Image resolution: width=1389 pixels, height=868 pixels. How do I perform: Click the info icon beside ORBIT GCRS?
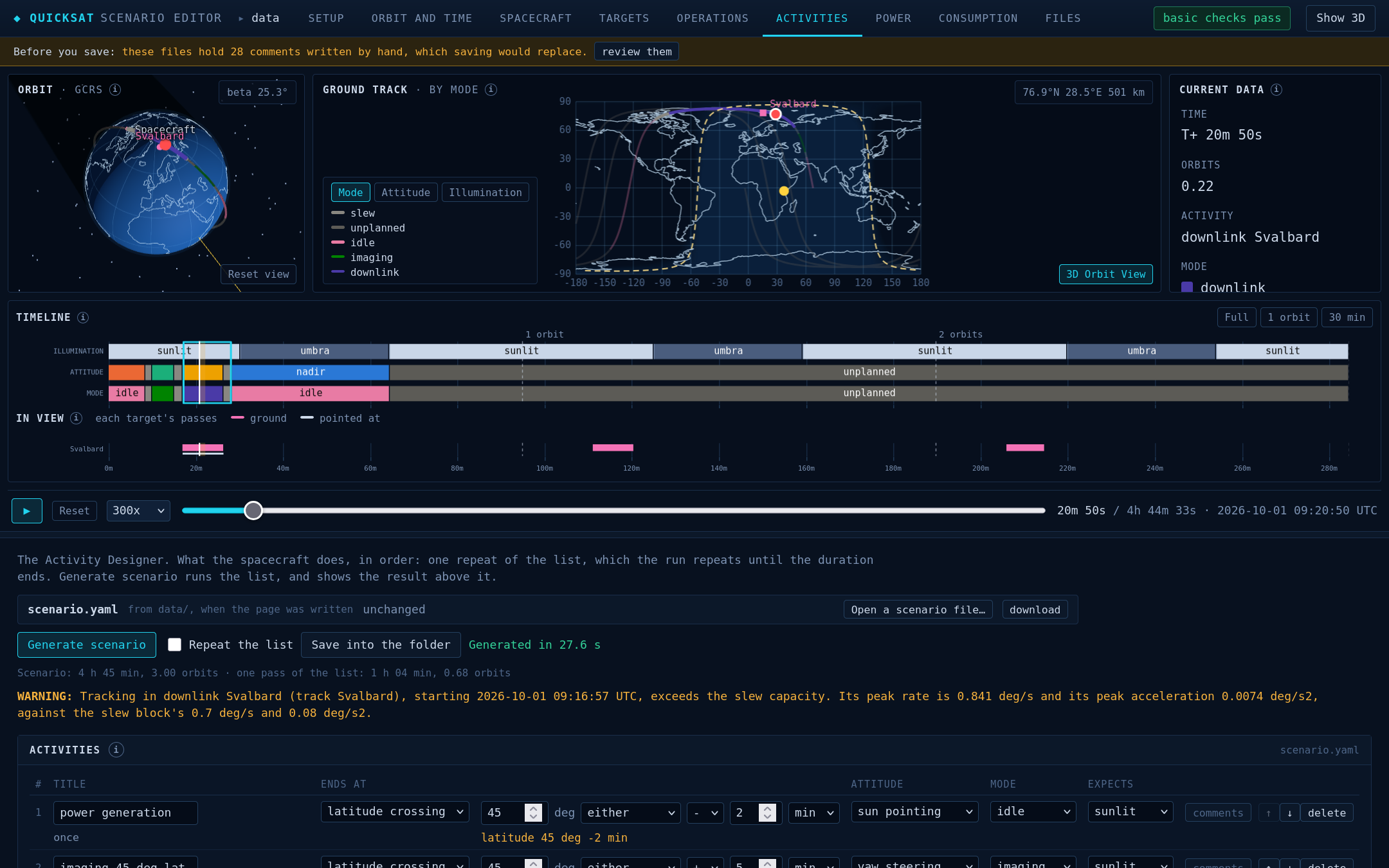point(115,89)
